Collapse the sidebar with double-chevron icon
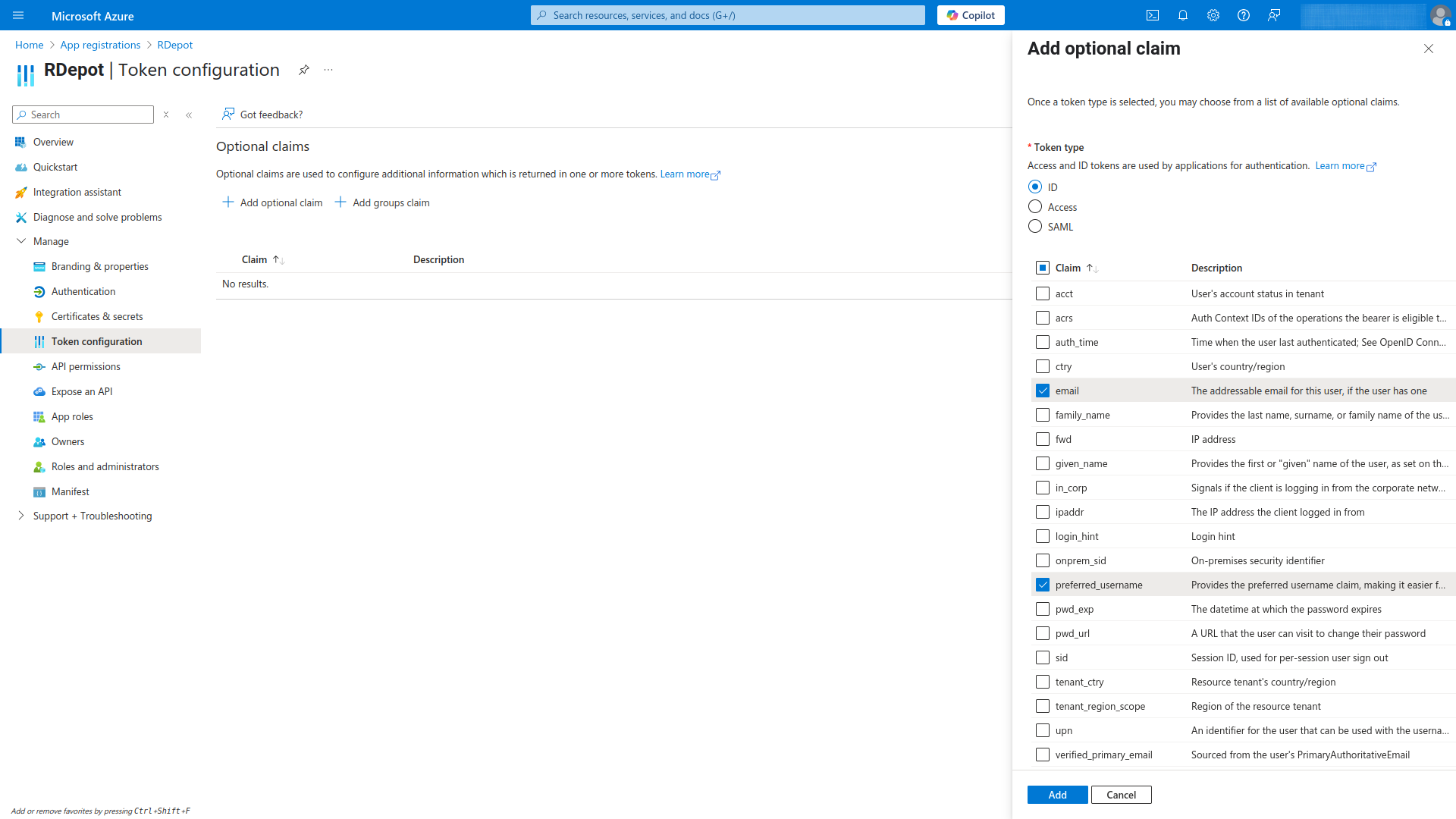Image resolution: width=1456 pixels, height=819 pixels. (189, 115)
